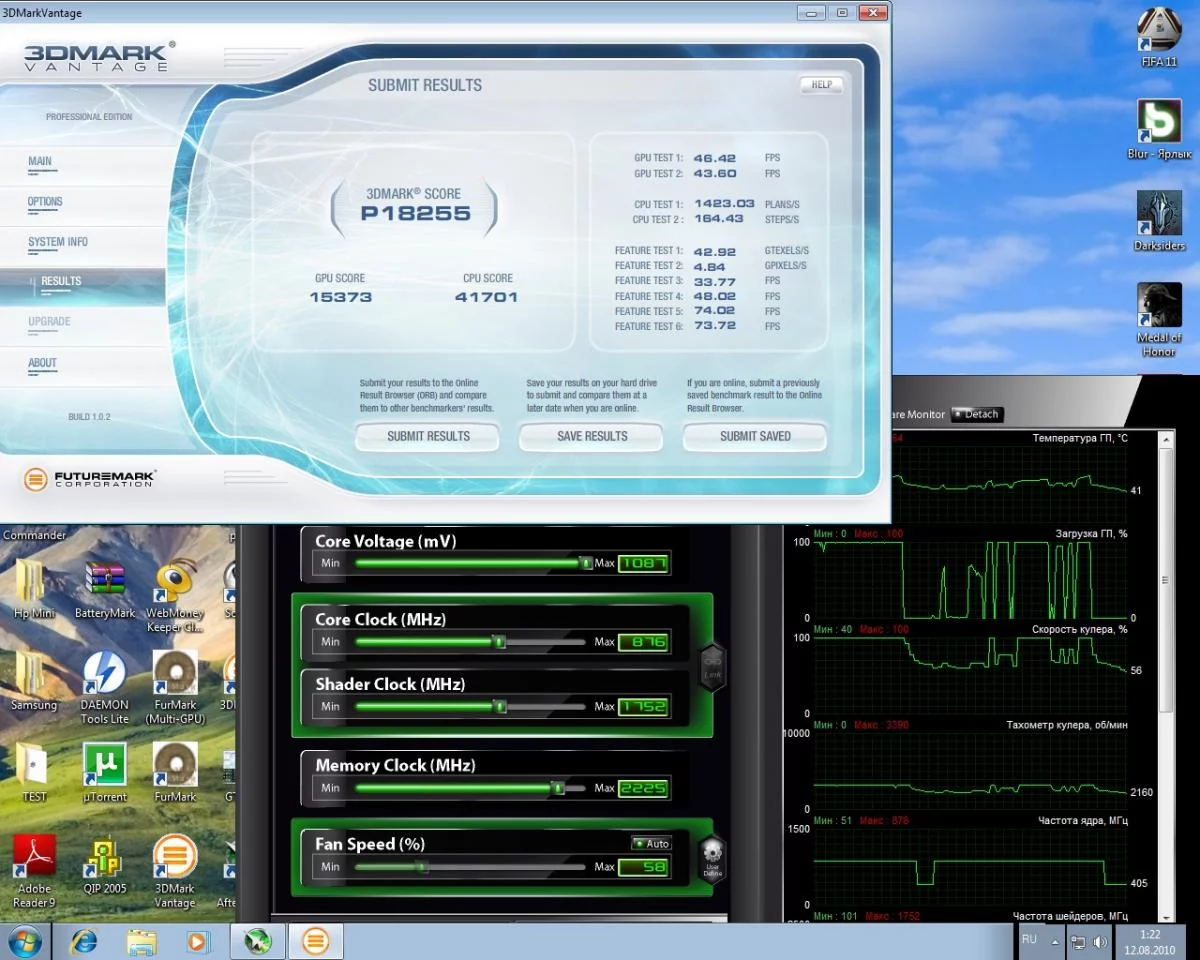The image size is (1200, 960).
Task: Open Windows Media Player from taskbar
Action: point(198,941)
